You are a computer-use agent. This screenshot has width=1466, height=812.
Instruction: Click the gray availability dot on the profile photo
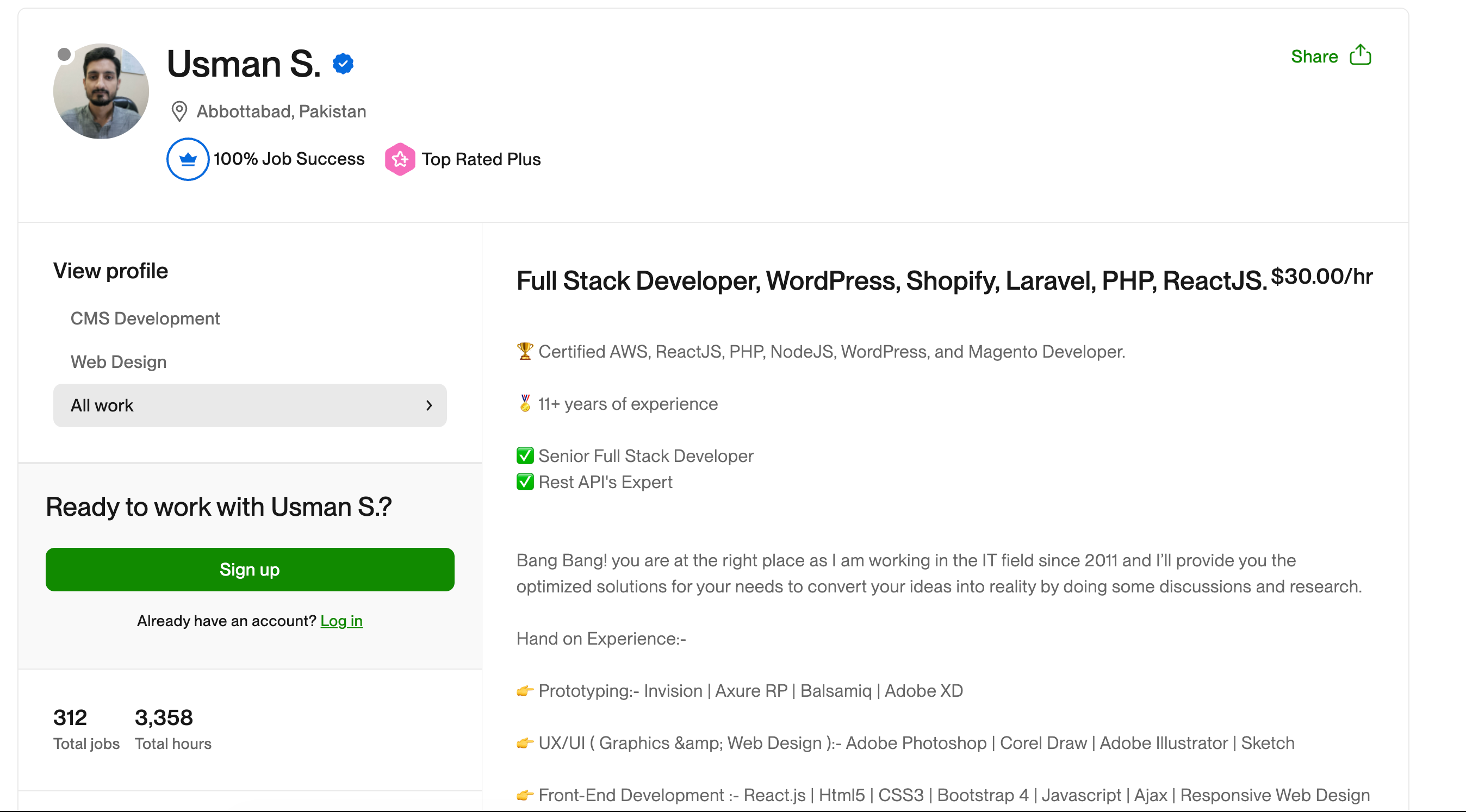pyautogui.click(x=64, y=54)
